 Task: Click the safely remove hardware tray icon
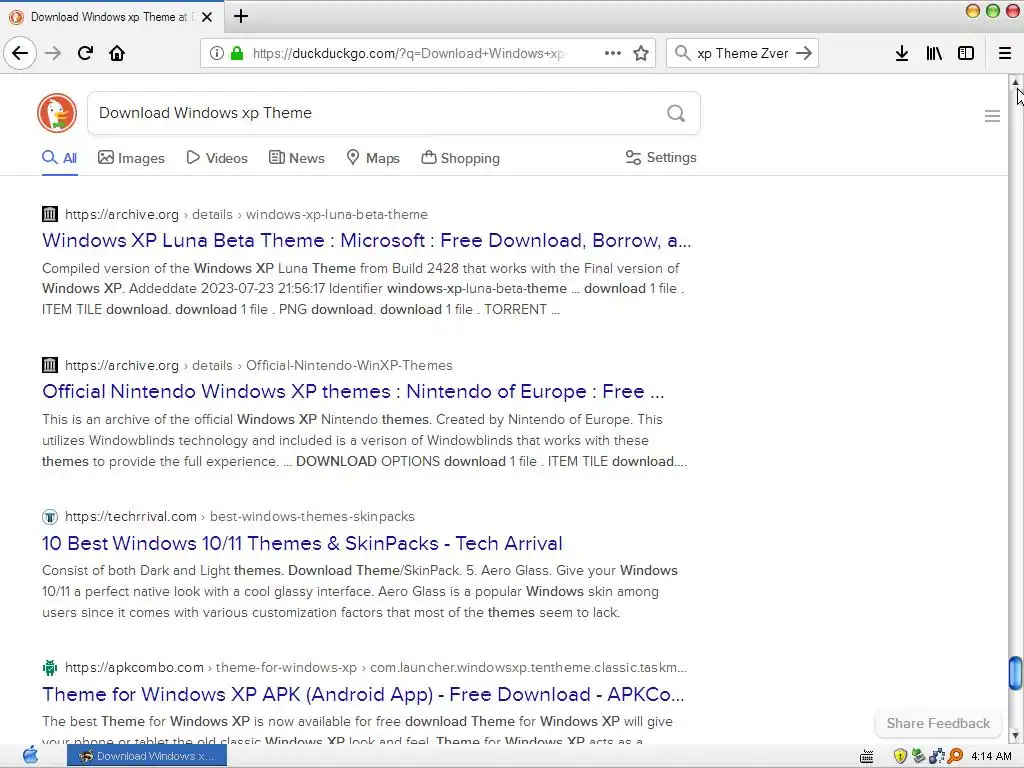(x=918, y=756)
